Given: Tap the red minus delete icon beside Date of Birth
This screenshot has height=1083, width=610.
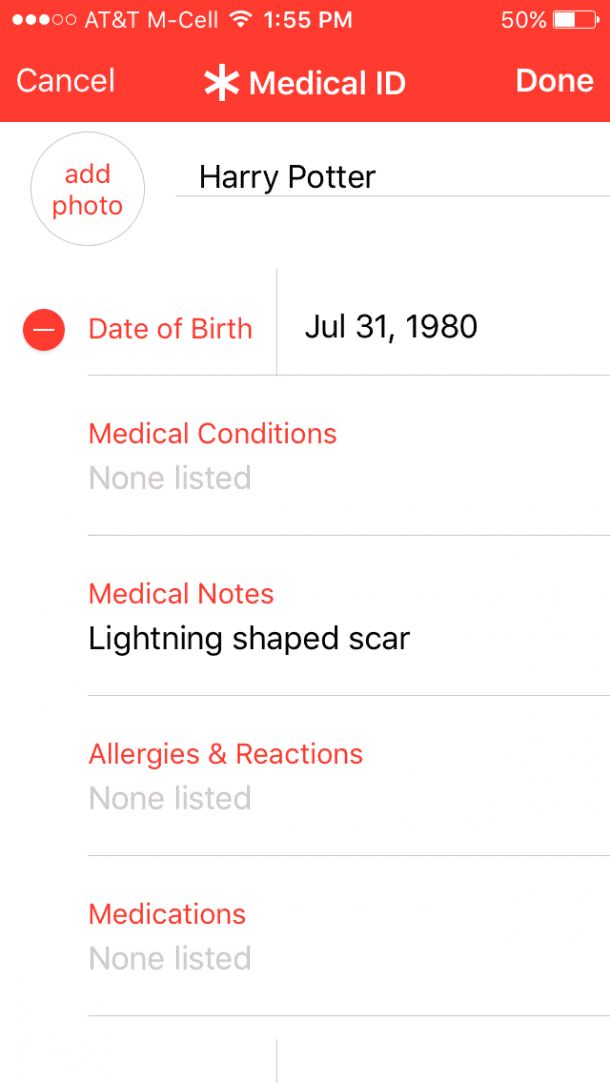Looking at the screenshot, I should tap(43, 329).
